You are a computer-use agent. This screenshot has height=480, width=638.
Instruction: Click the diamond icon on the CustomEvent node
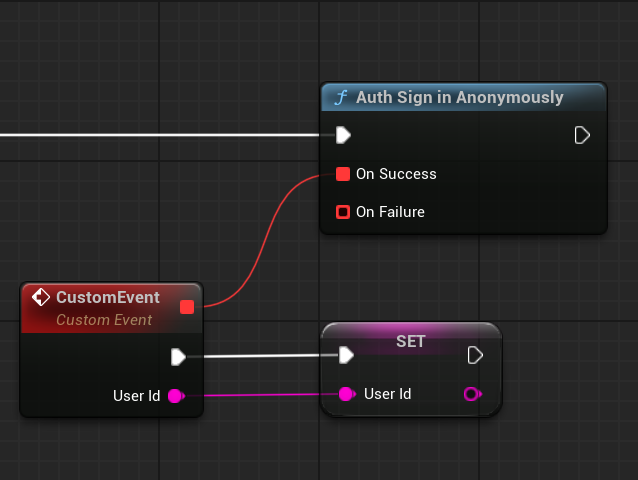[x=41, y=297]
